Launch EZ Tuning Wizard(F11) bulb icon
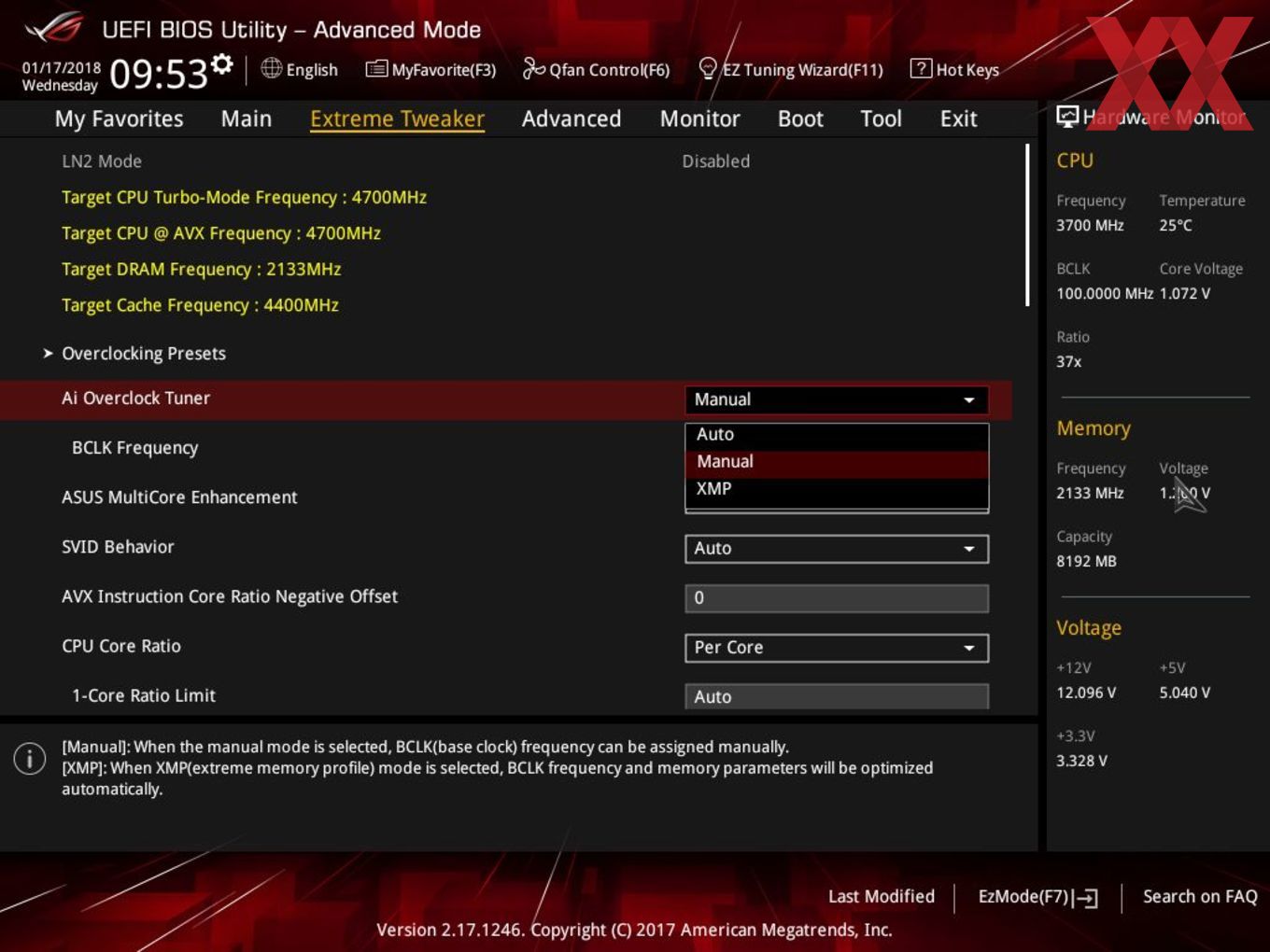The width and height of the screenshot is (1270, 952). tap(708, 68)
